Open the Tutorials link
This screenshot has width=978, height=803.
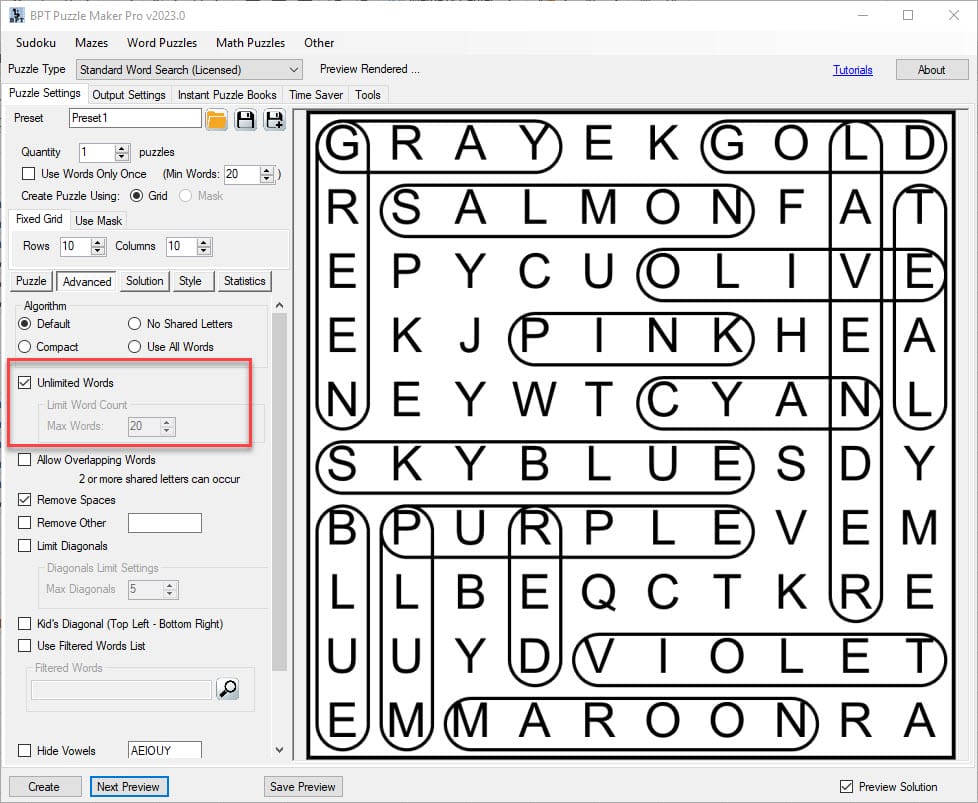point(852,70)
